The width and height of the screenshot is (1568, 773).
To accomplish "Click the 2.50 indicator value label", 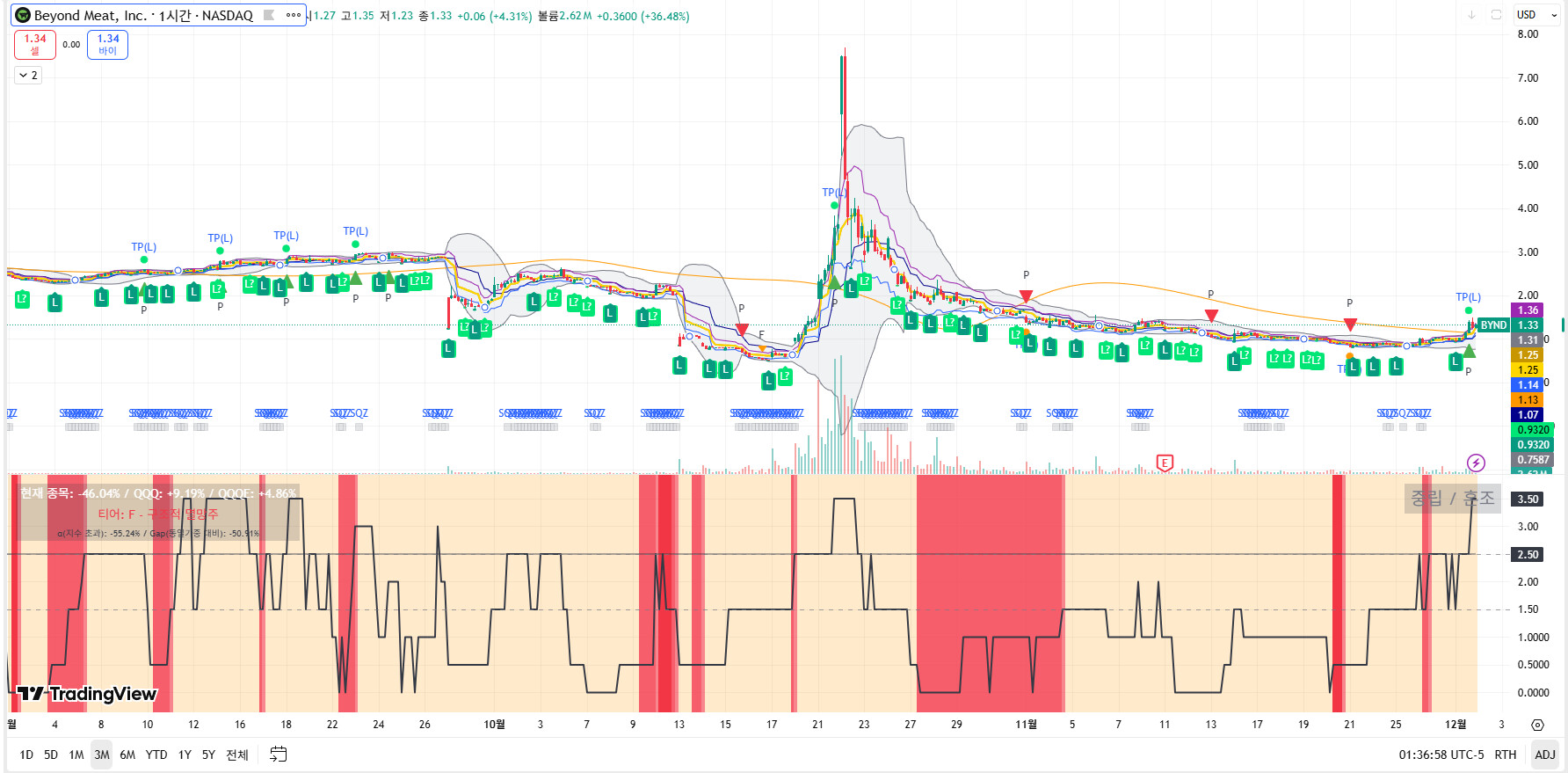I will tap(1528, 555).
